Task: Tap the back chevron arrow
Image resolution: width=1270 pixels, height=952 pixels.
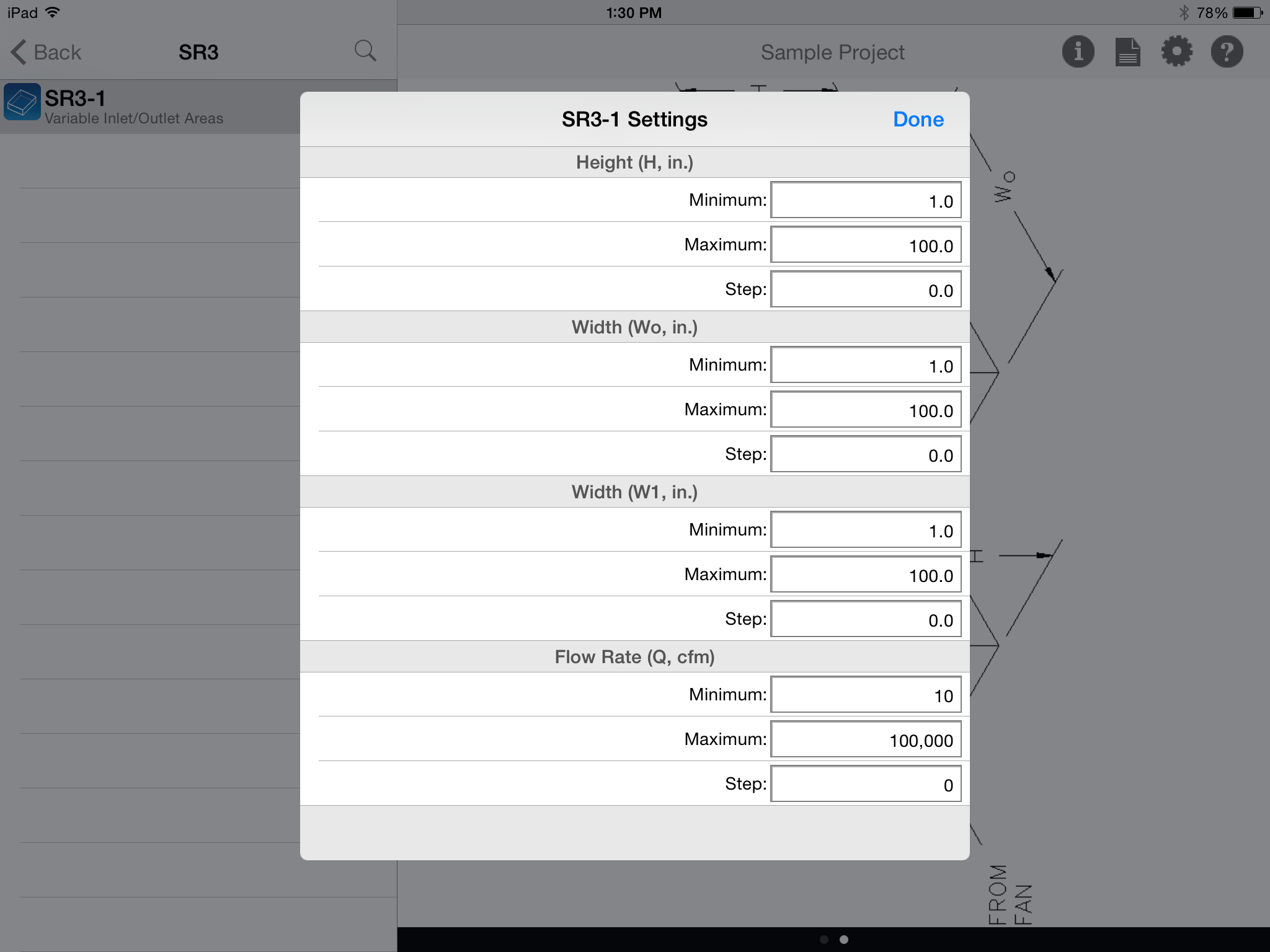Action: click(x=19, y=52)
